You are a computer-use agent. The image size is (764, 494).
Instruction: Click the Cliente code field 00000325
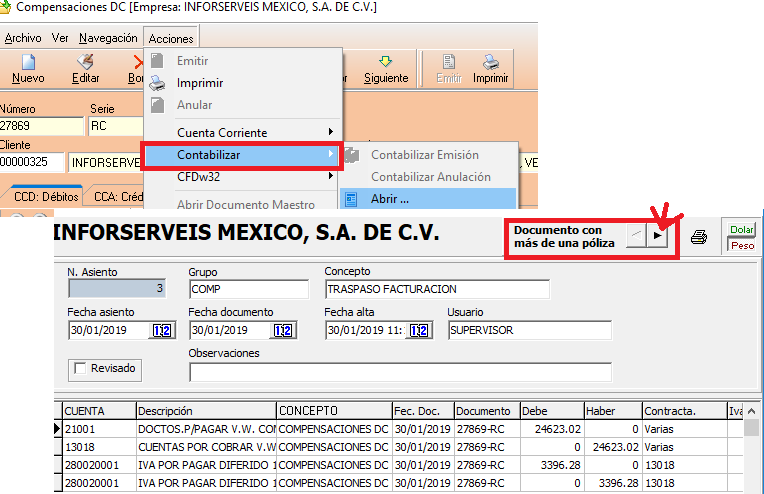click(x=31, y=162)
